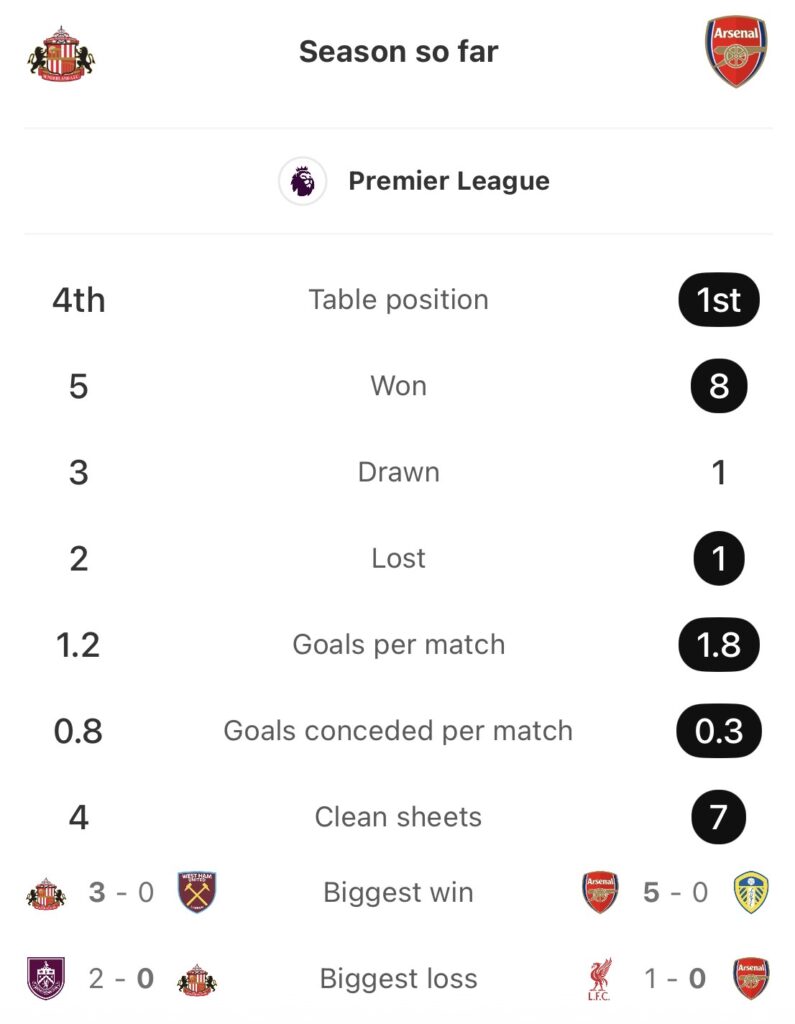Click the 1.8 goals per match badge
The image size is (795, 1024).
point(718,645)
